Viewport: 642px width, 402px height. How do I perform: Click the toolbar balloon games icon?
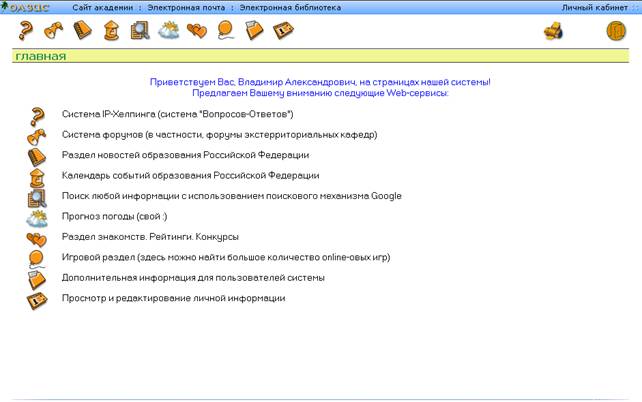point(226,31)
